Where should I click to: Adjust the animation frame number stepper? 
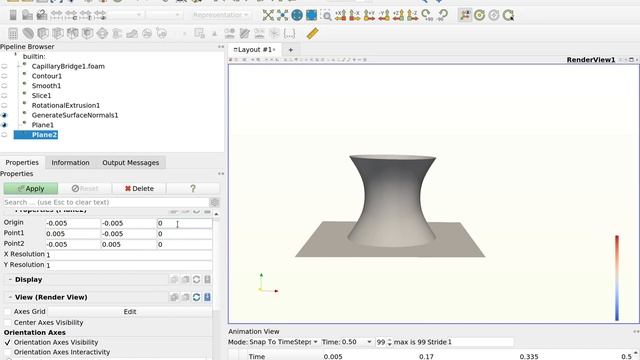tap(389, 342)
